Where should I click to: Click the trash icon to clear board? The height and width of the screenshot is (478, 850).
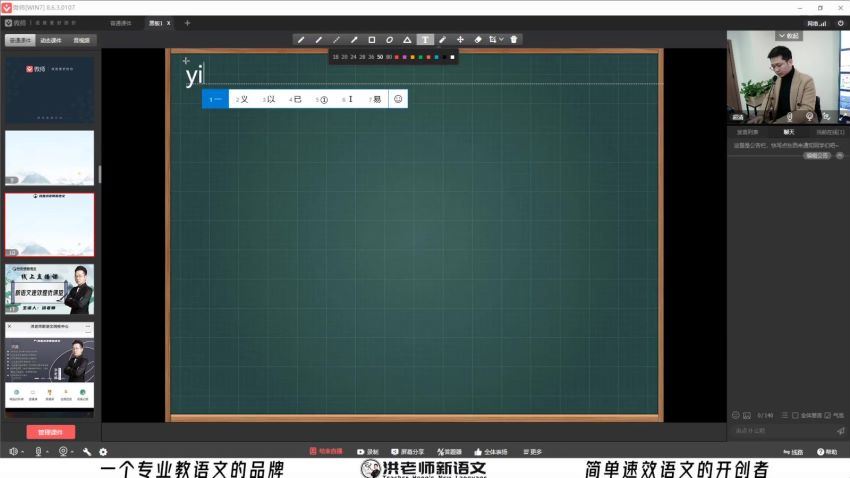click(514, 40)
